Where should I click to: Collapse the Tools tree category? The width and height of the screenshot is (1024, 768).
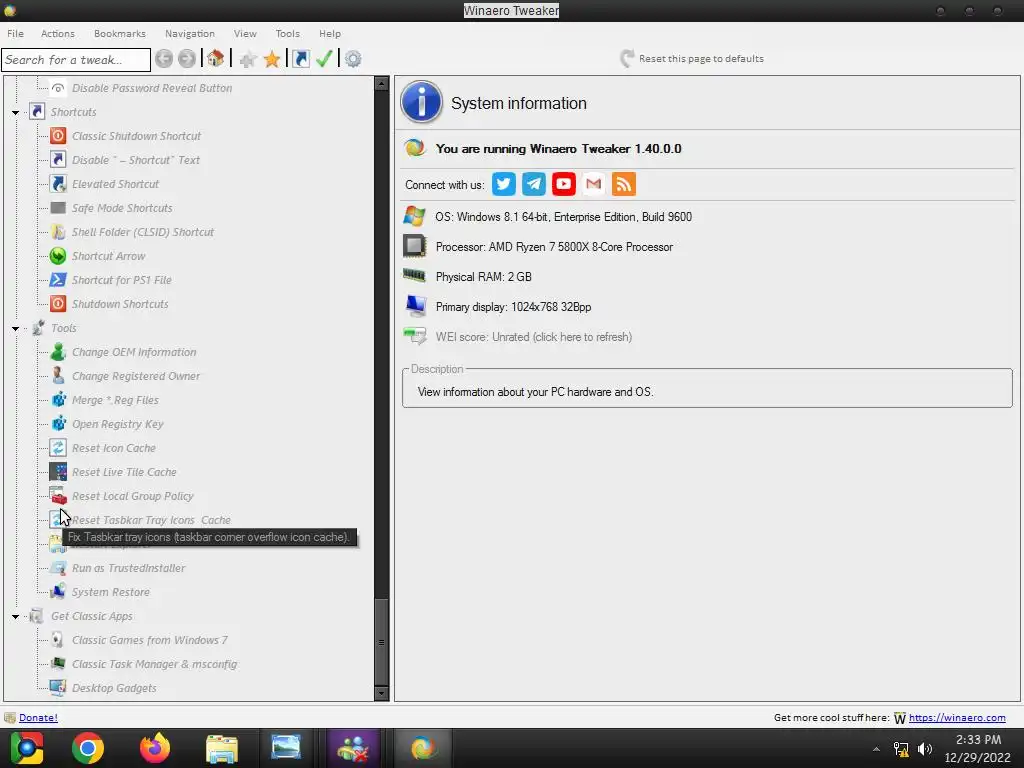(16, 328)
